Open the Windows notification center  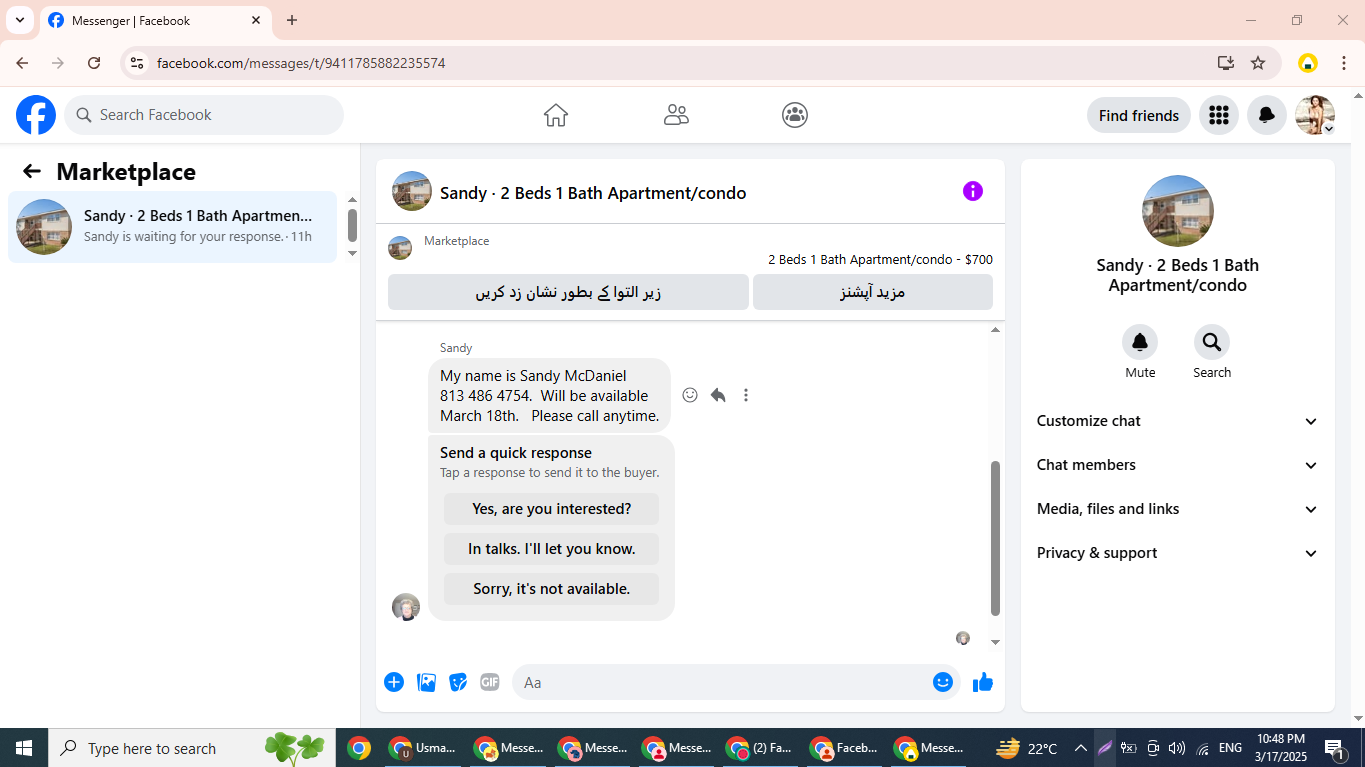tap(1334, 748)
